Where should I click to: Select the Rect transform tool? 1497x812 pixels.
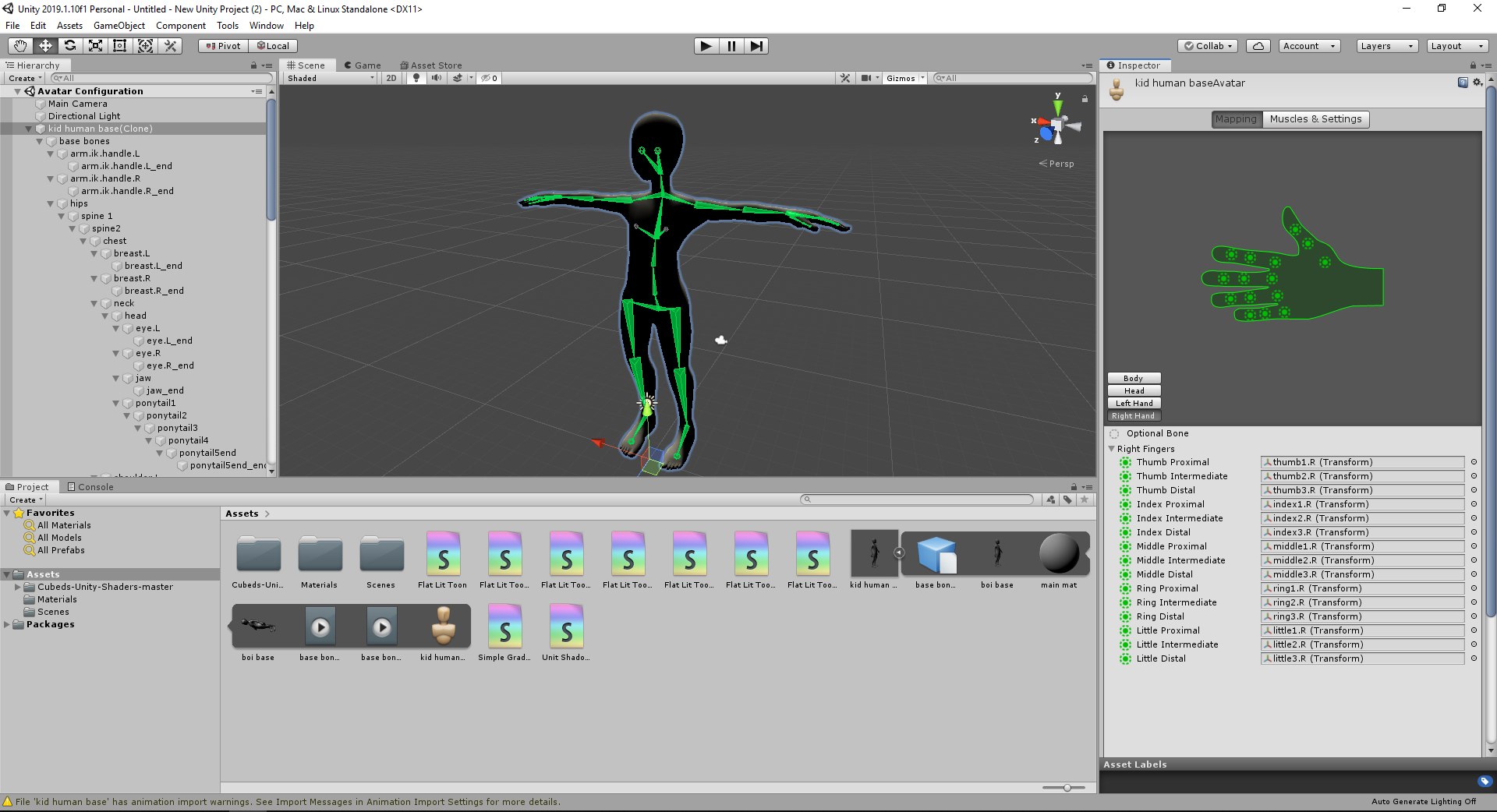tap(120, 46)
